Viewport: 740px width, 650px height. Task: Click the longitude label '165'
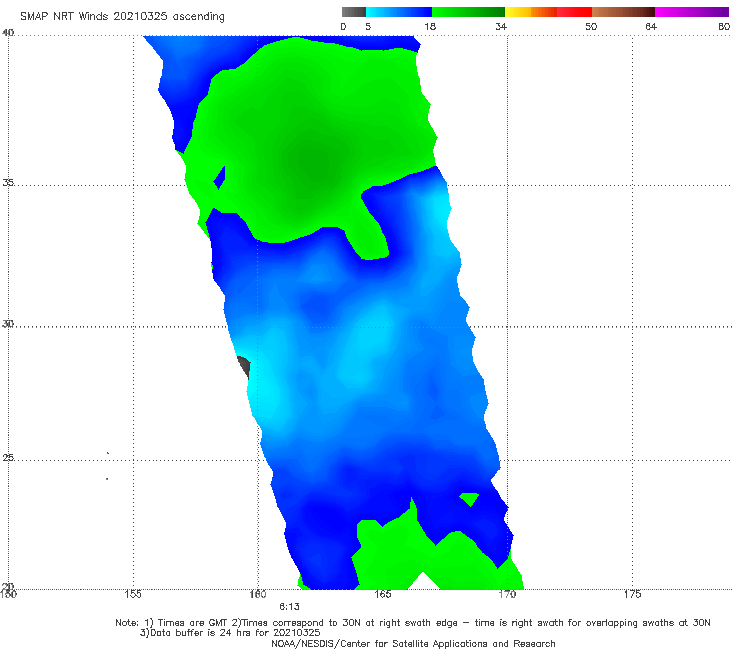pos(383,594)
